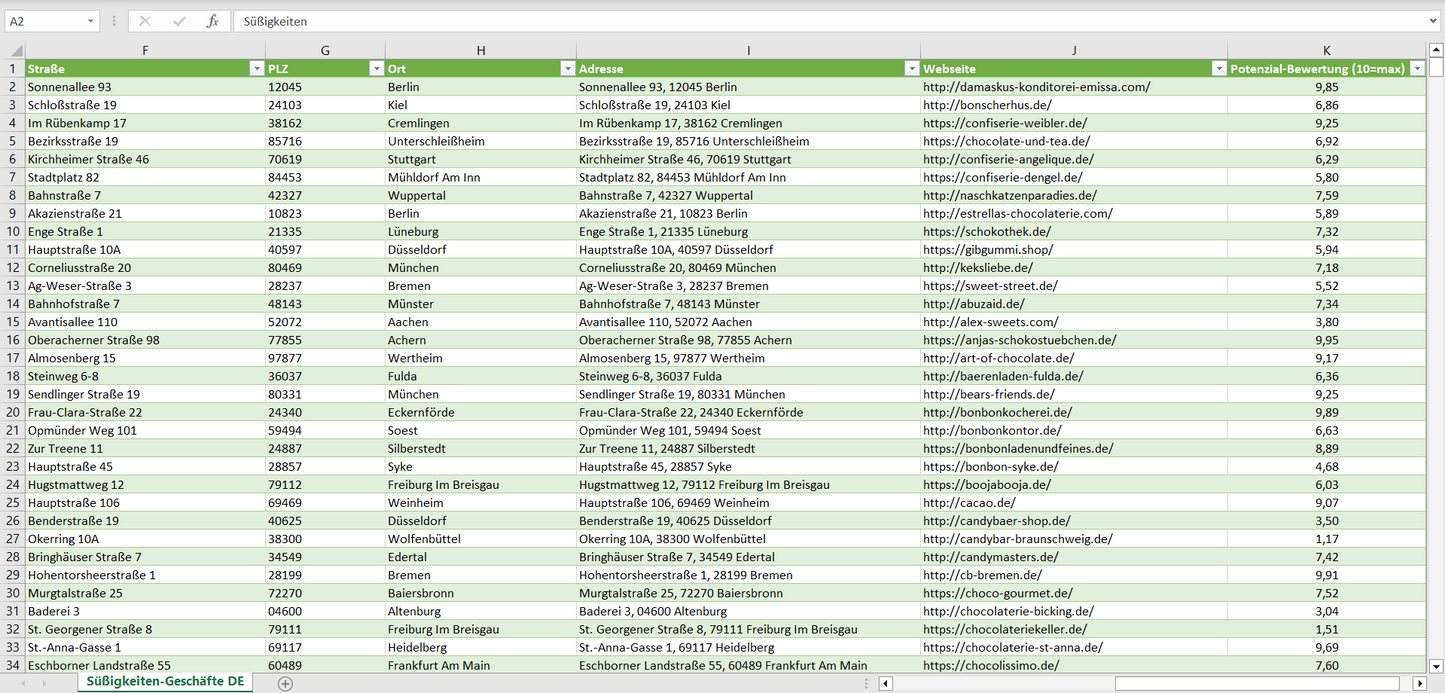Image resolution: width=1445 pixels, height=693 pixels.
Task: Click the horizontal scrollbar left arrow
Action: (x=885, y=683)
